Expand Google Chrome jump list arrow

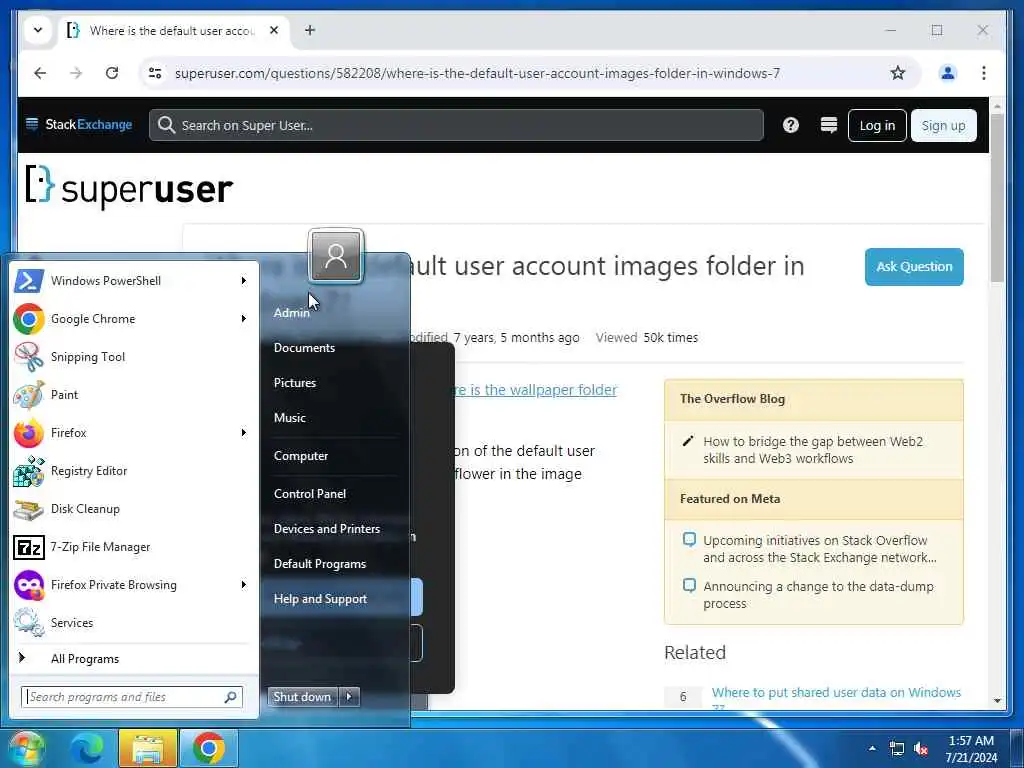(244, 319)
